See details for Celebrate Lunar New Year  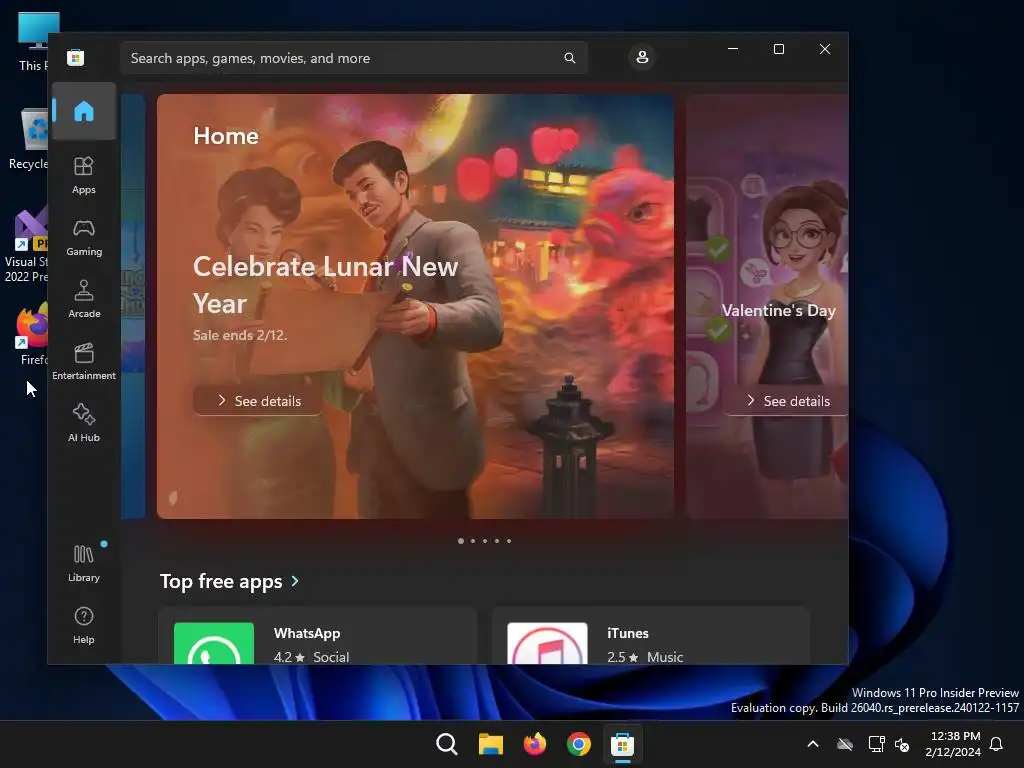pyautogui.click(x=259, y=400)
